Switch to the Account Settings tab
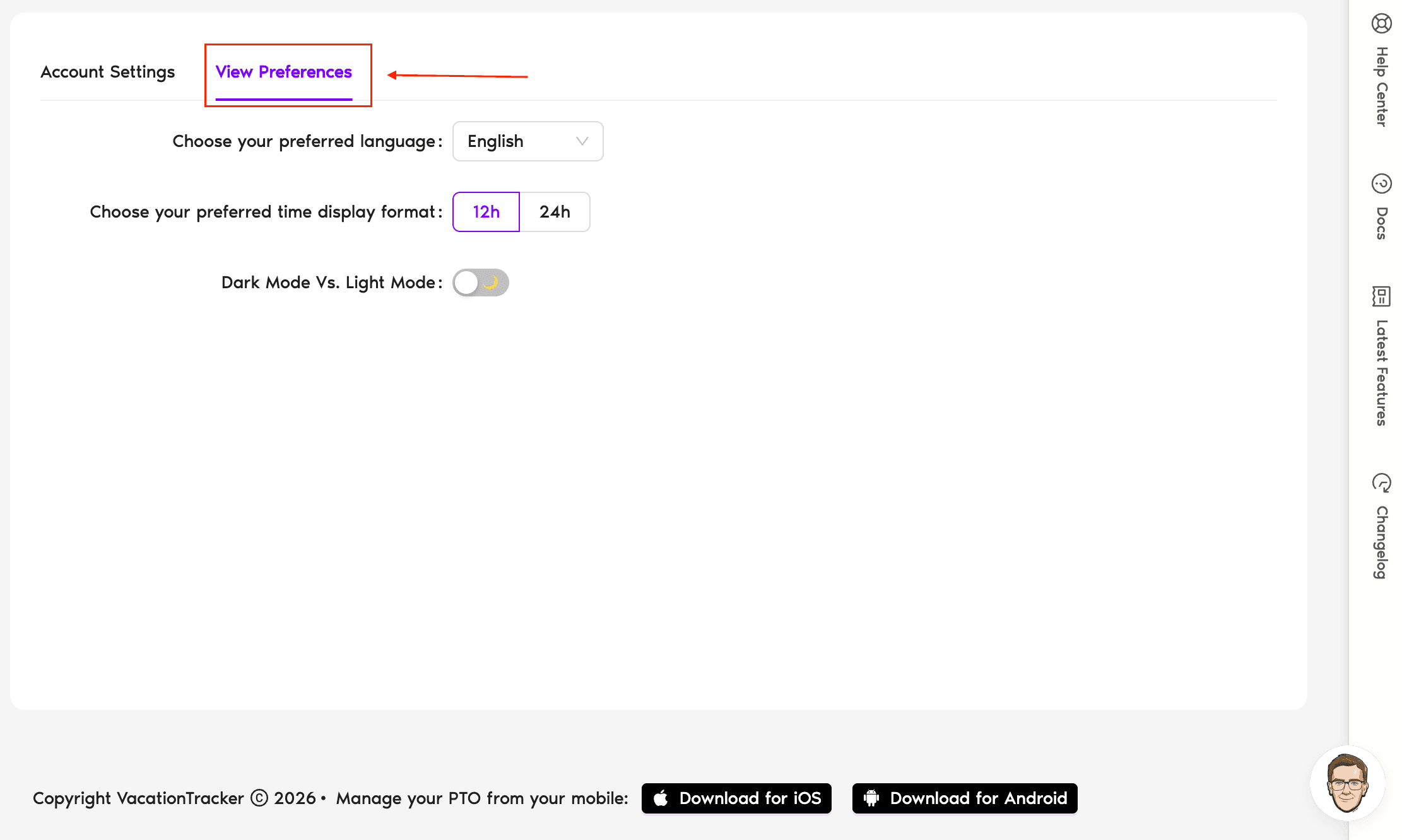This screenshot has width=1402, height=840. [x=107, y=72]
